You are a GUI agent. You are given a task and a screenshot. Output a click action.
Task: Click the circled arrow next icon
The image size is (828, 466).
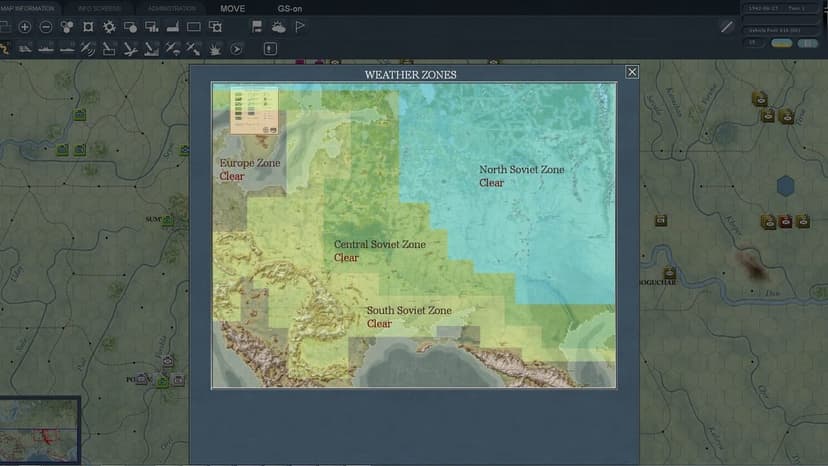[236, 50]
